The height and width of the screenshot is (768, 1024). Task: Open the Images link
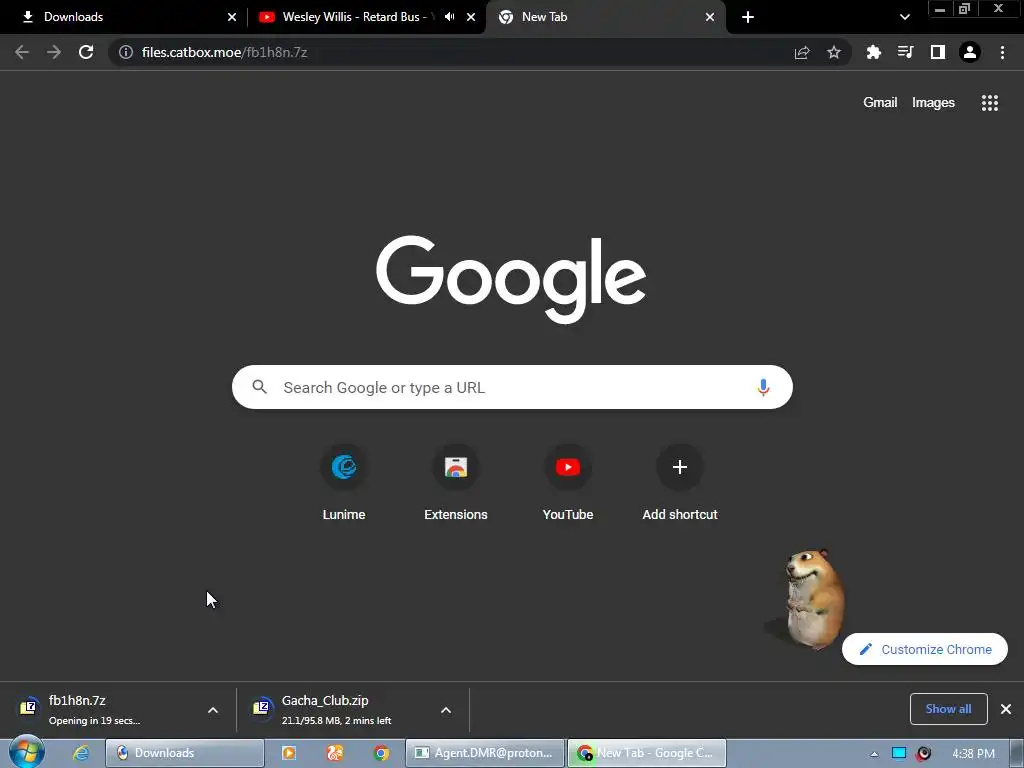tap(933, 103)
